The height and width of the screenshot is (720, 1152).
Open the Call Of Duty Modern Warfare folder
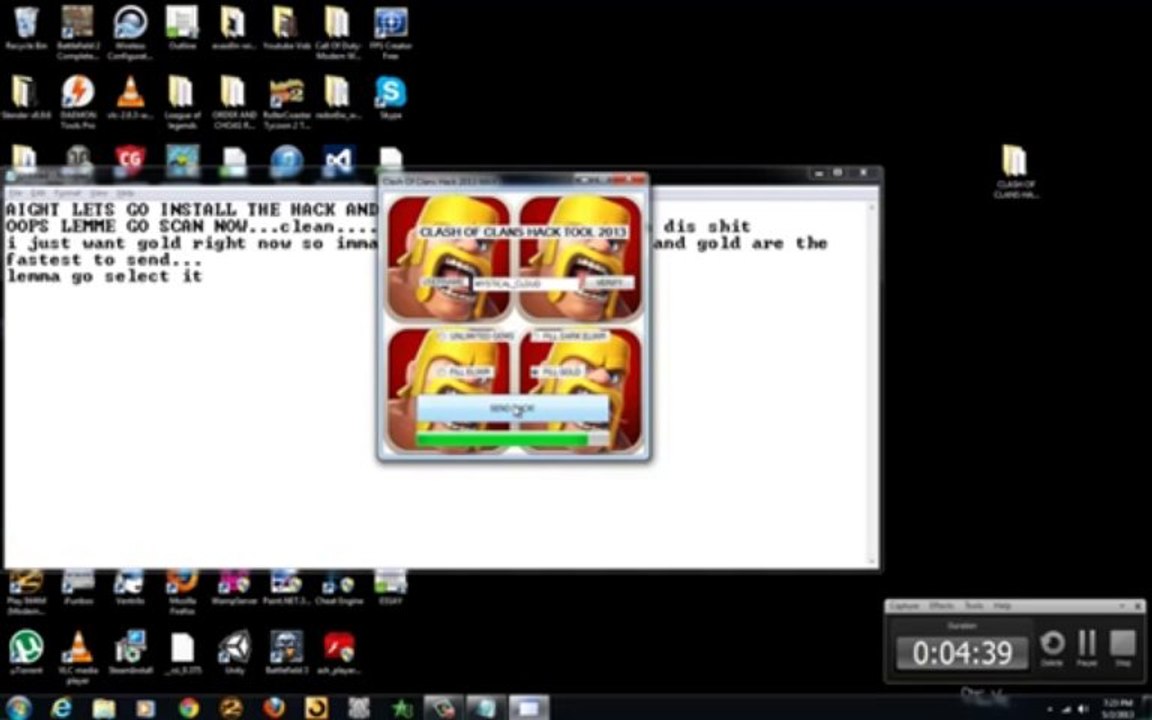[338, 31]
